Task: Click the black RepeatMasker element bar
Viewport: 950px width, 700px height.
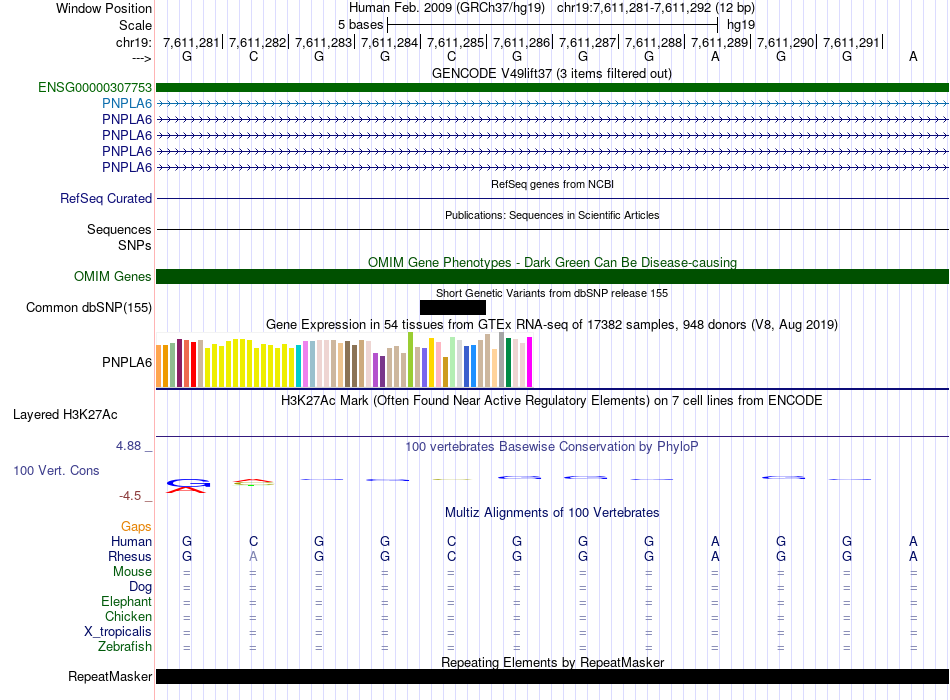Action: (552, 677)
